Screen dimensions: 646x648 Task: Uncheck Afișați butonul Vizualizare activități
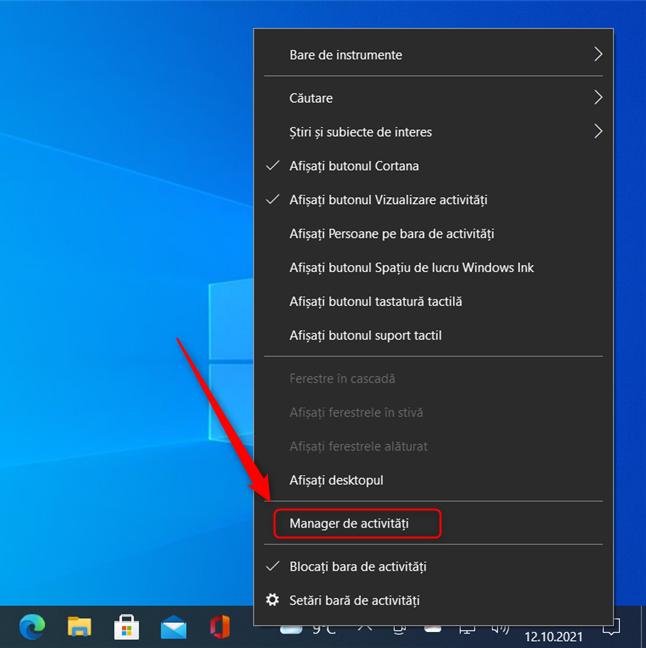coord(433,200)
